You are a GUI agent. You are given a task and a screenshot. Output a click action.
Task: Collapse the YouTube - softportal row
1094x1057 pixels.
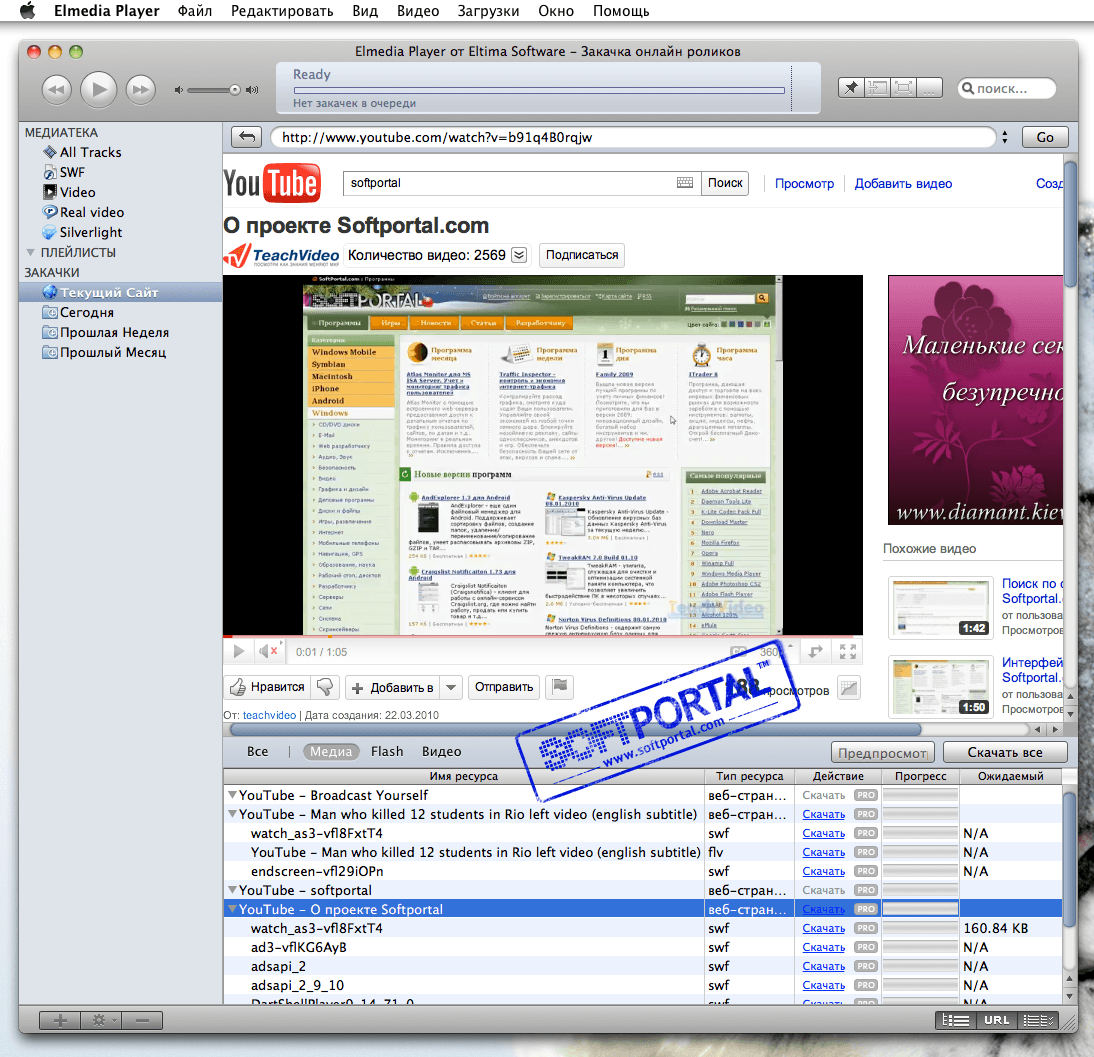[232, 890]
